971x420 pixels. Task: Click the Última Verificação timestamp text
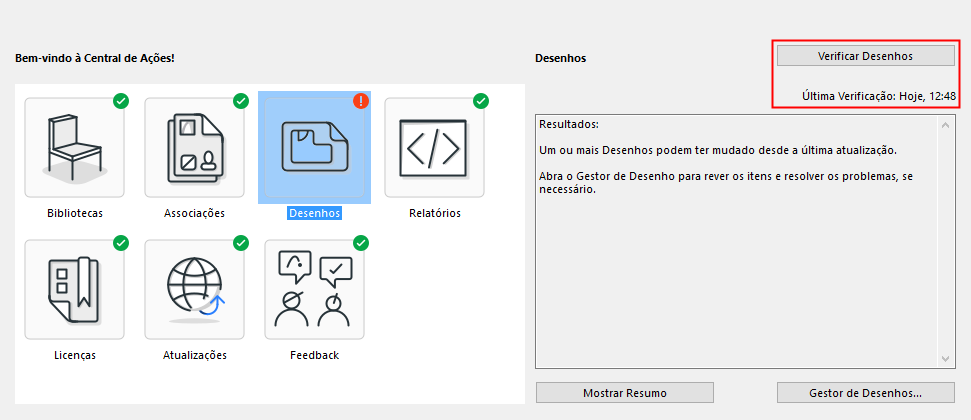pos(879,96)
